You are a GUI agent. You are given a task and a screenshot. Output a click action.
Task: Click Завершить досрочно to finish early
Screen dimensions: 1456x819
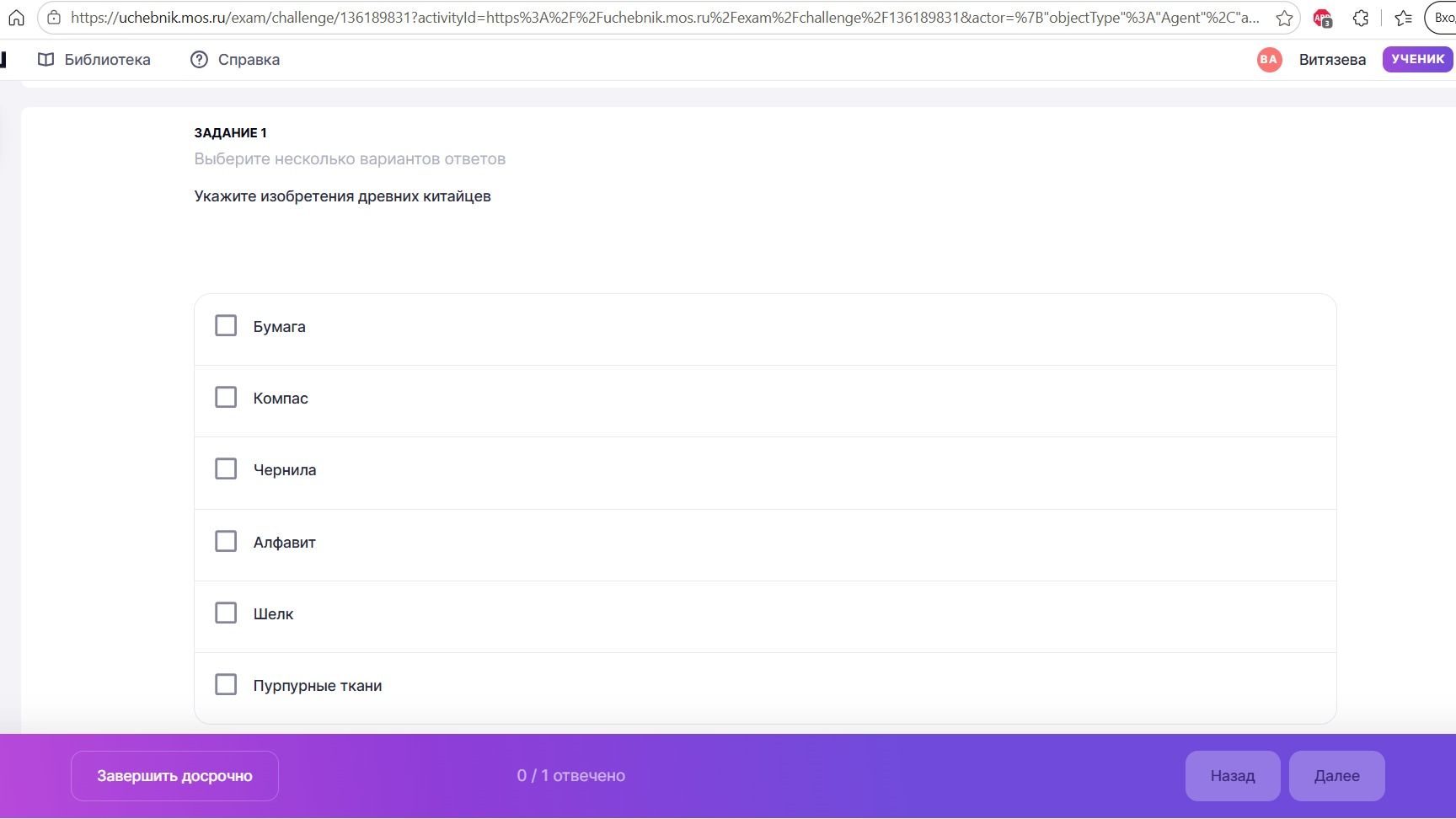click(174, 776)
